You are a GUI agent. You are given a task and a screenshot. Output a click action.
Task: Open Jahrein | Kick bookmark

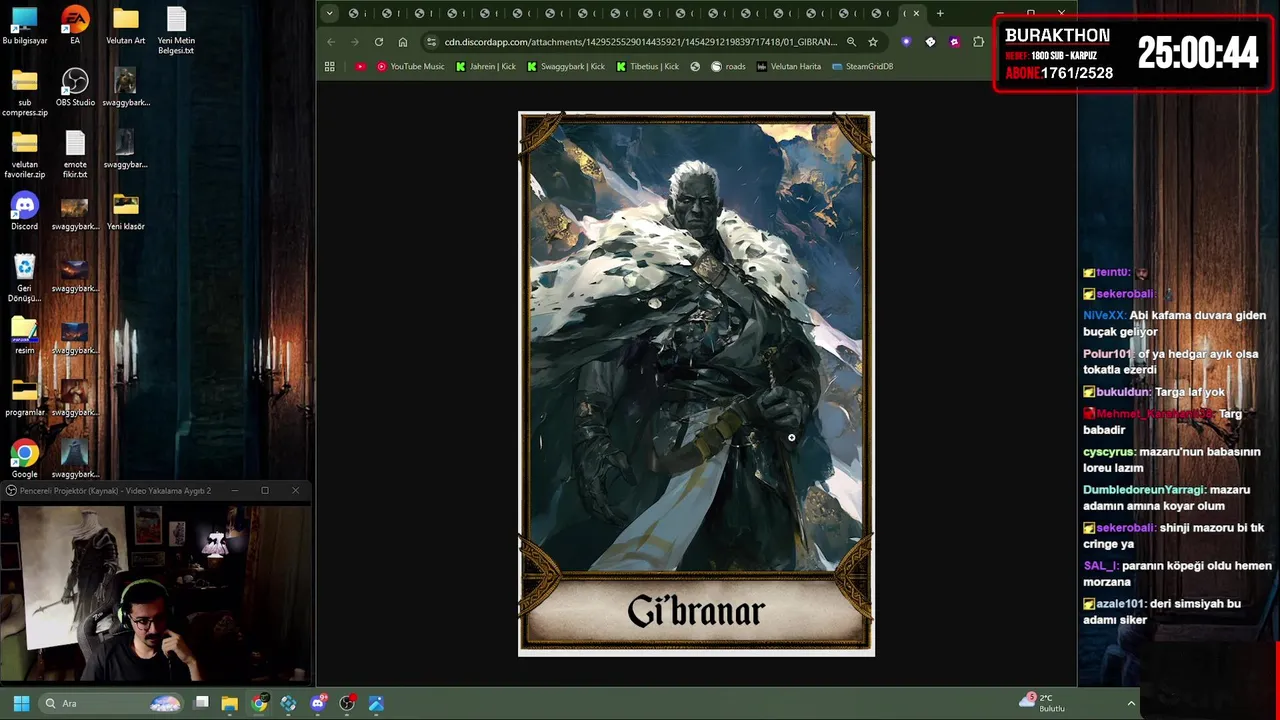coord(486,66)
